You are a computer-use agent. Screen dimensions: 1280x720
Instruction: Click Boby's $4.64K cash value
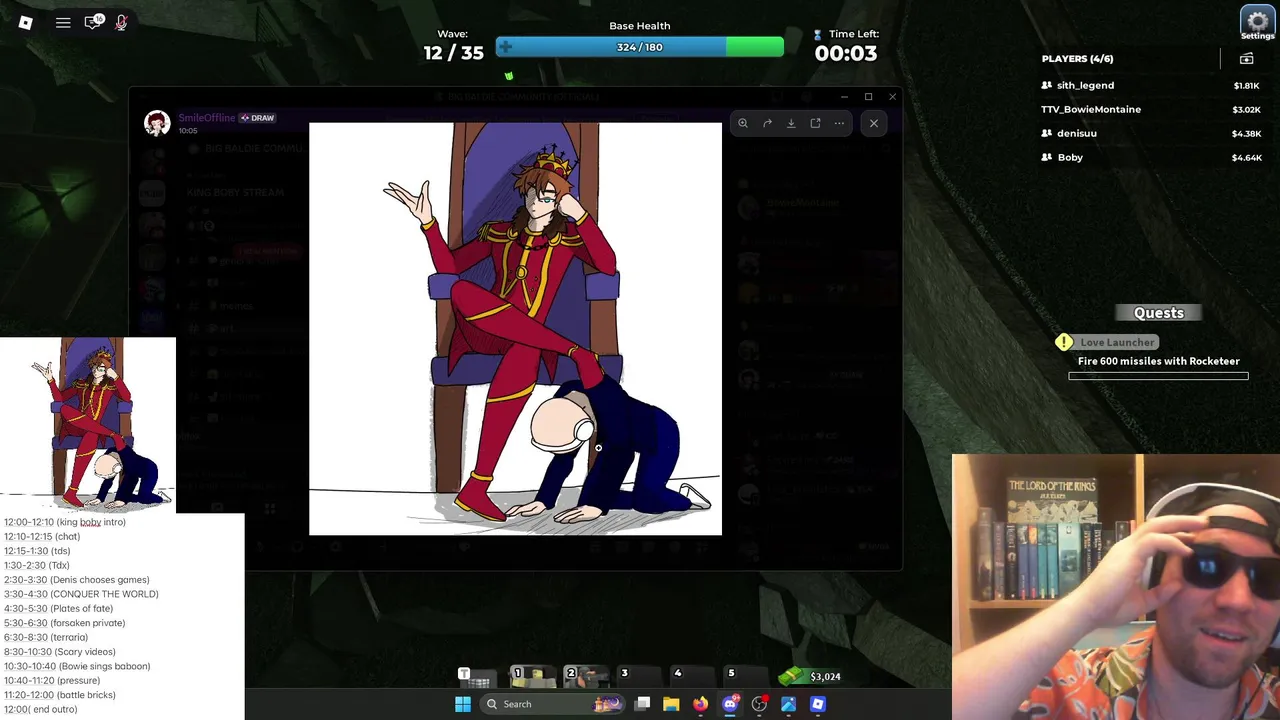[x=1247, y=158]
